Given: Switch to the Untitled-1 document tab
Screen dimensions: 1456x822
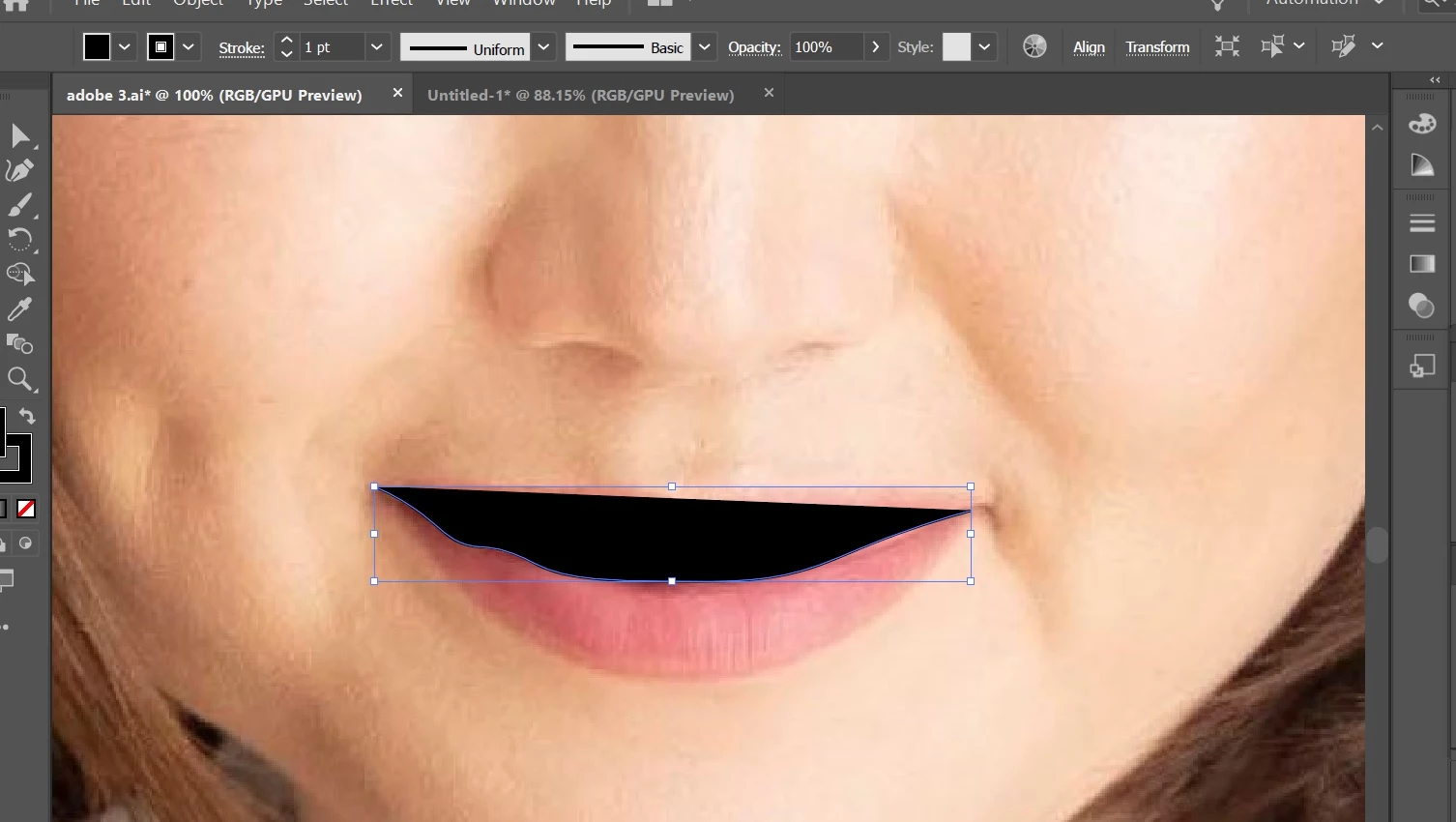Looking at the screenshot, I should coord(580,95).
